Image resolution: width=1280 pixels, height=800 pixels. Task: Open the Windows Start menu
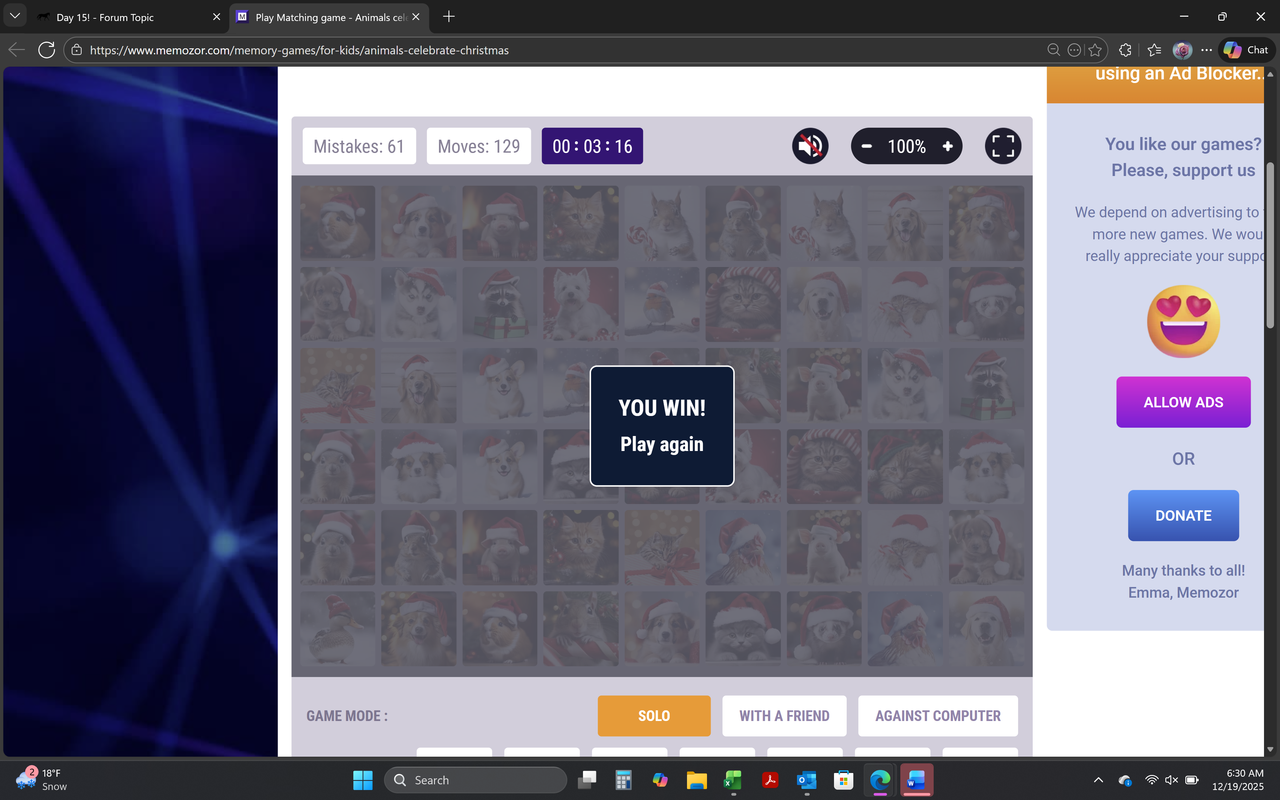(x=363, y=780)
